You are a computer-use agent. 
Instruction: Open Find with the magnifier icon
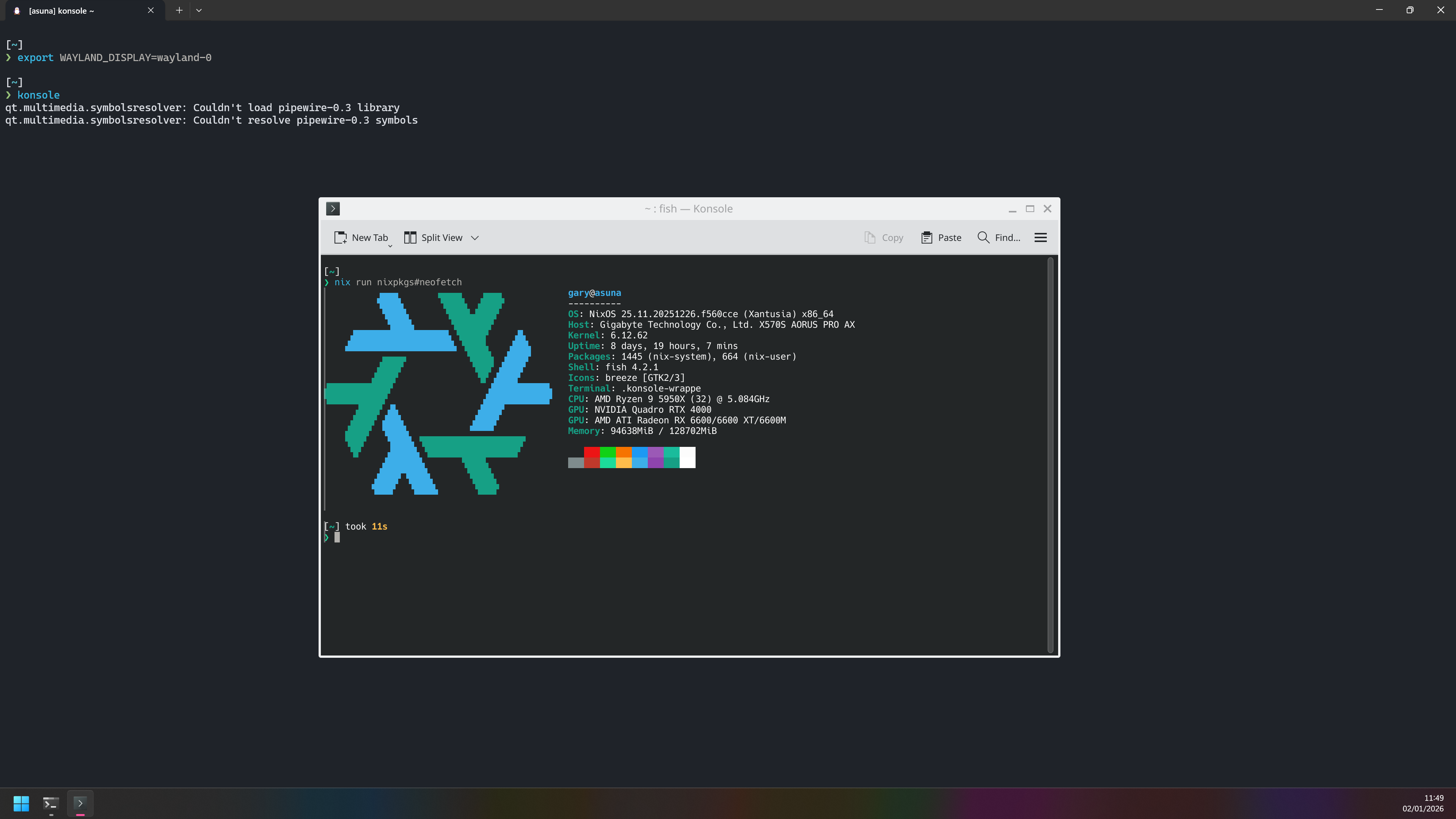pyautogui.click(x=983, y=237)
